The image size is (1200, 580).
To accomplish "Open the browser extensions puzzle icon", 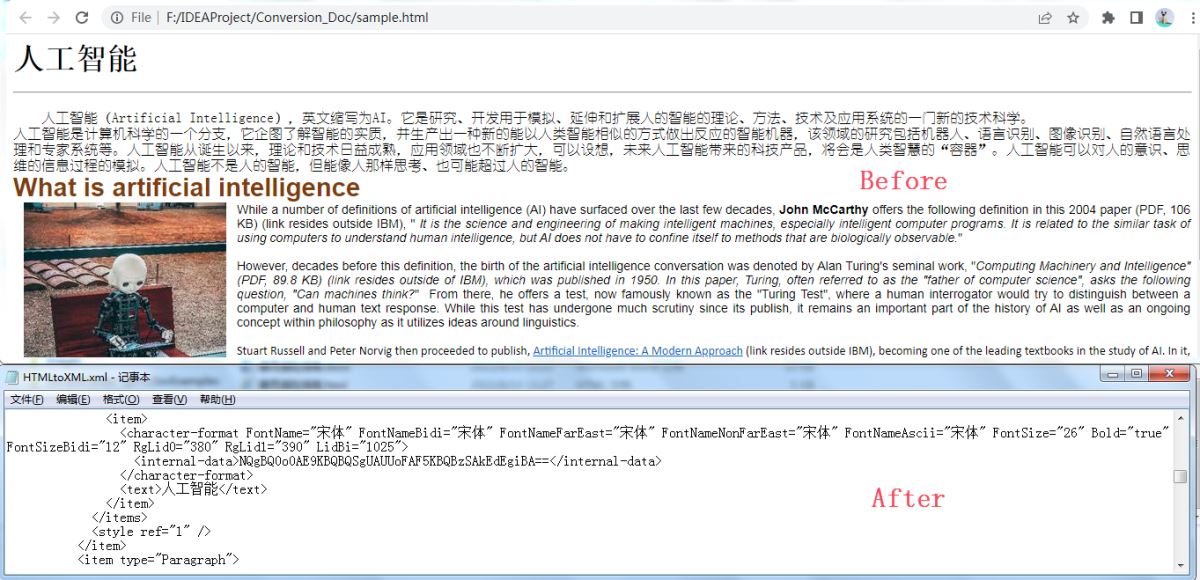I will tap(1108, 17).
